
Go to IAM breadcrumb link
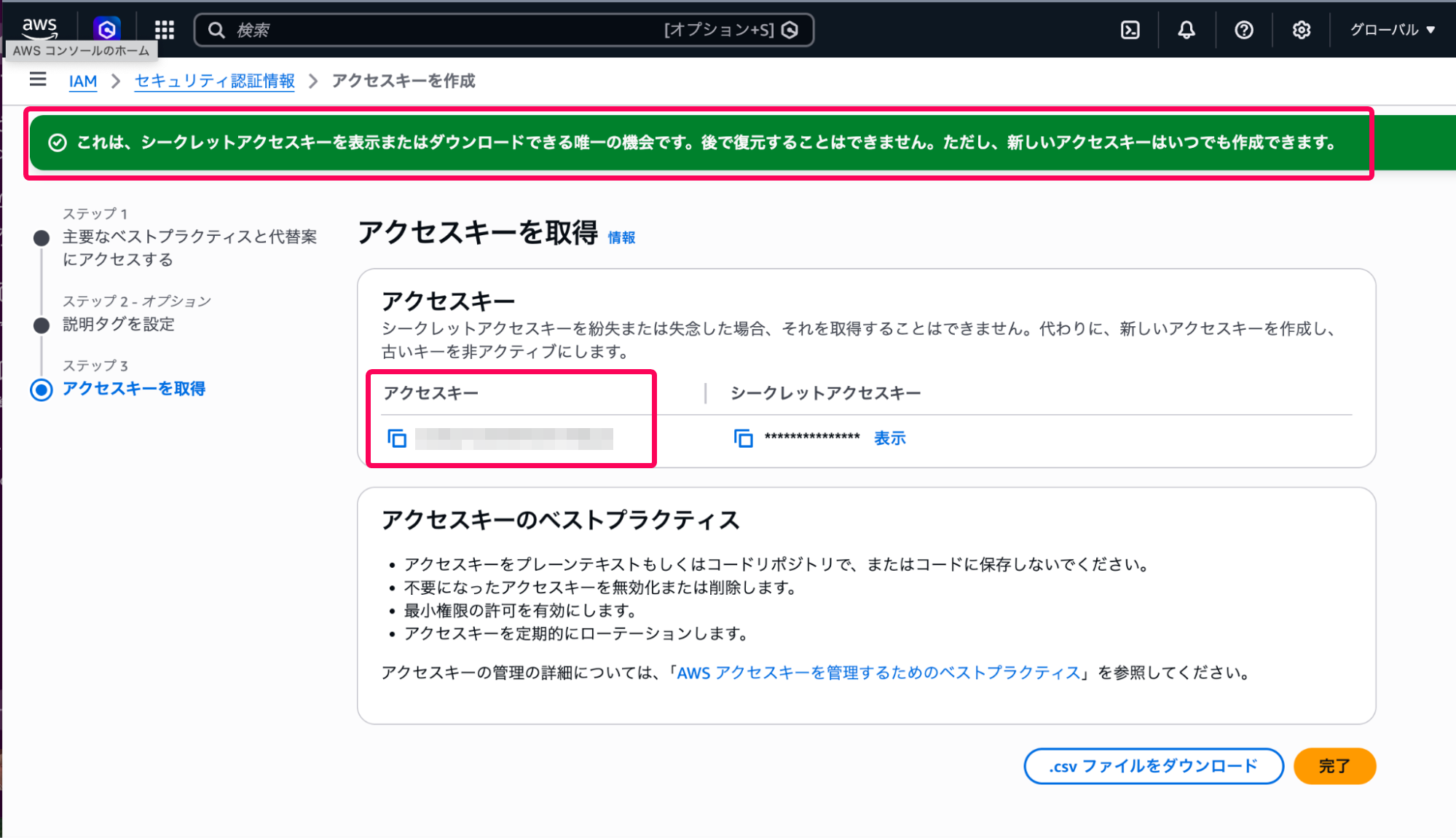(82, 81)
